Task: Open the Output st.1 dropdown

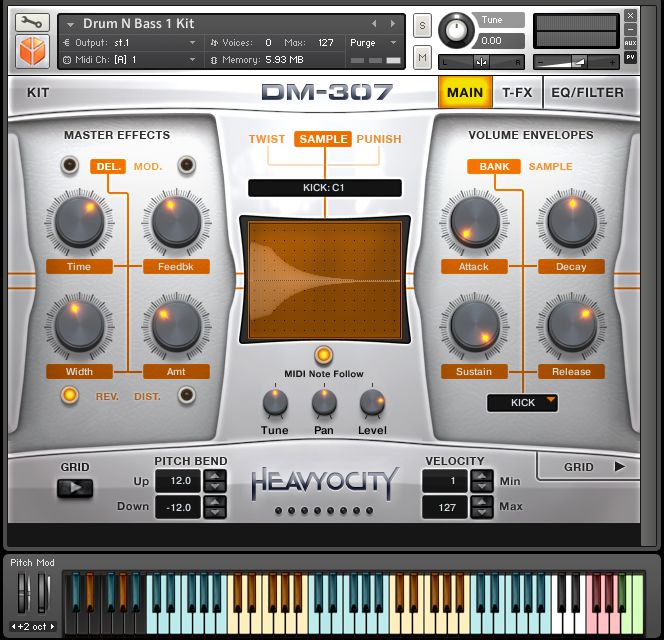Action: click(x=192, y=43)
